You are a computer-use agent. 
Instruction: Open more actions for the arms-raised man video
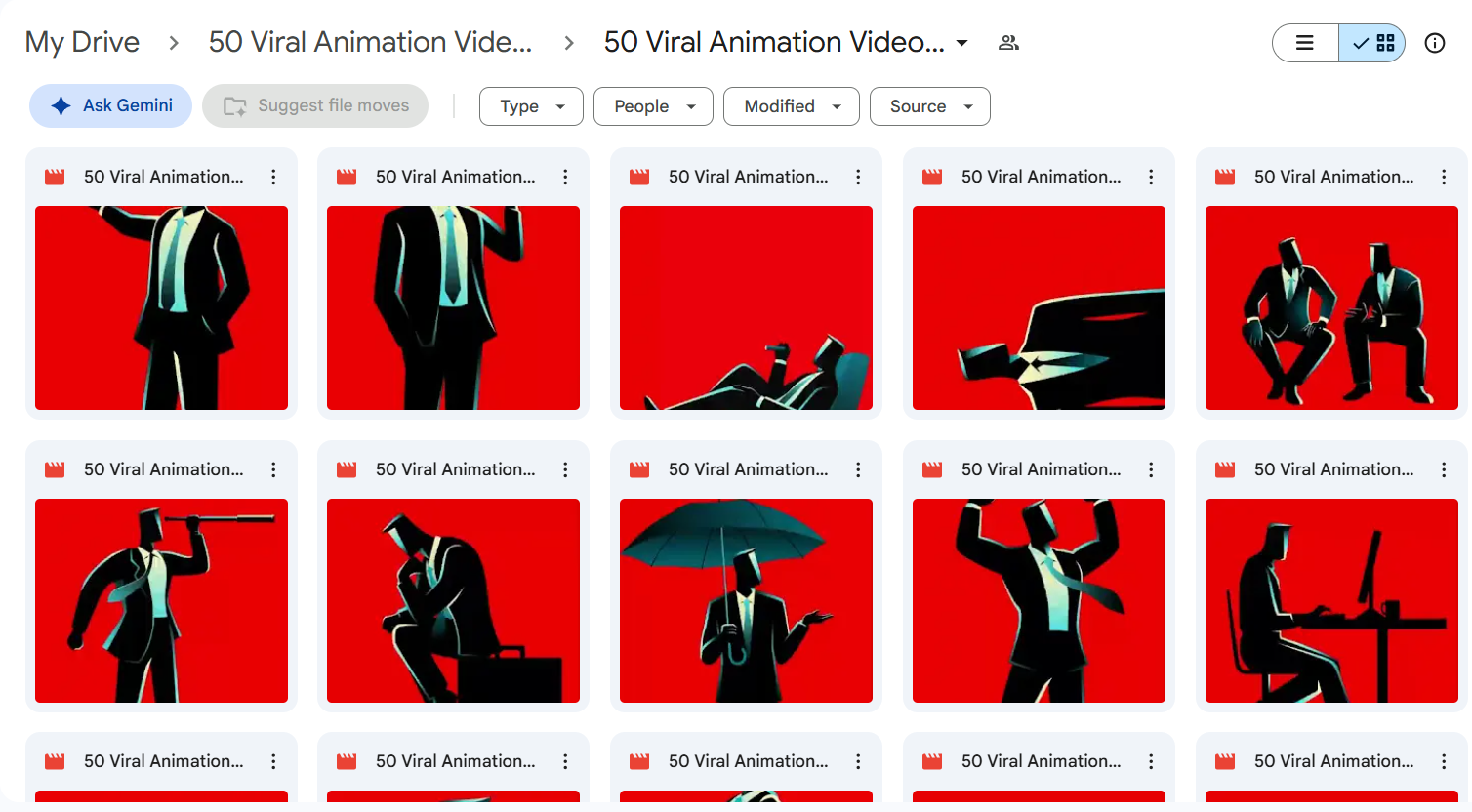pos(1151,469)
